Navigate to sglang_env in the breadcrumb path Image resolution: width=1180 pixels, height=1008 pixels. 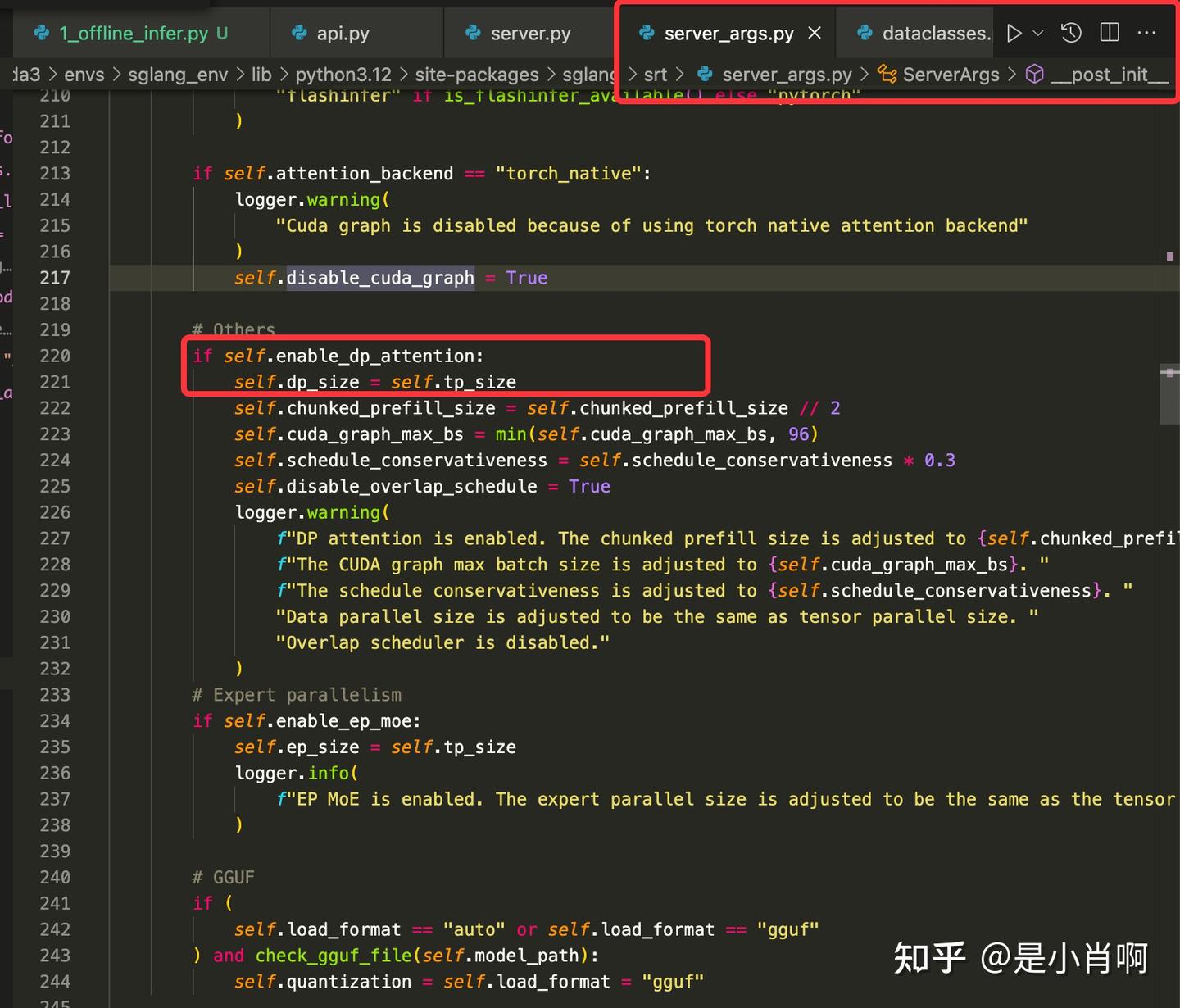pos(177,74)
